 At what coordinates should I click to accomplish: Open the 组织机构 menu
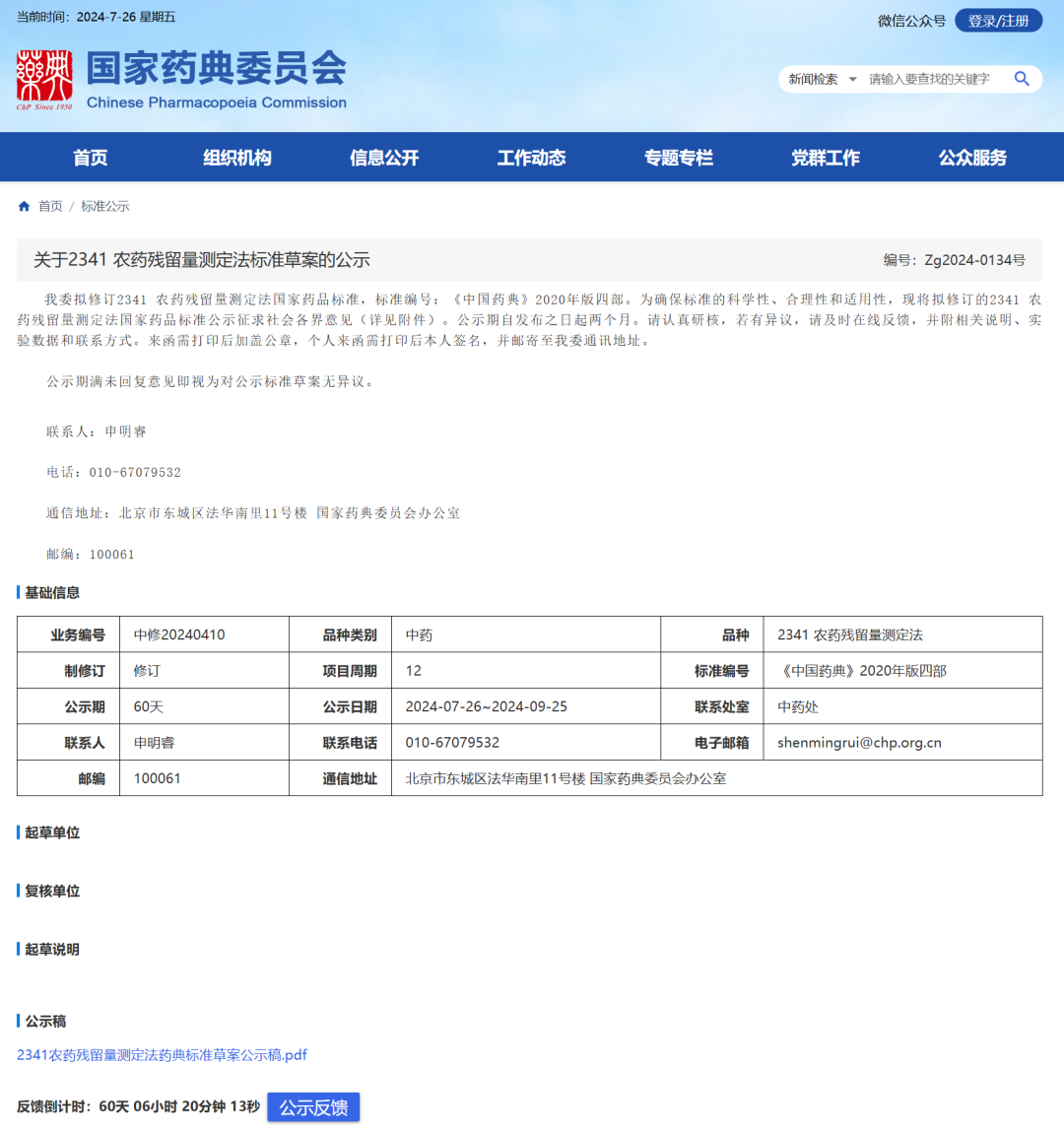[x=236, y=157]
